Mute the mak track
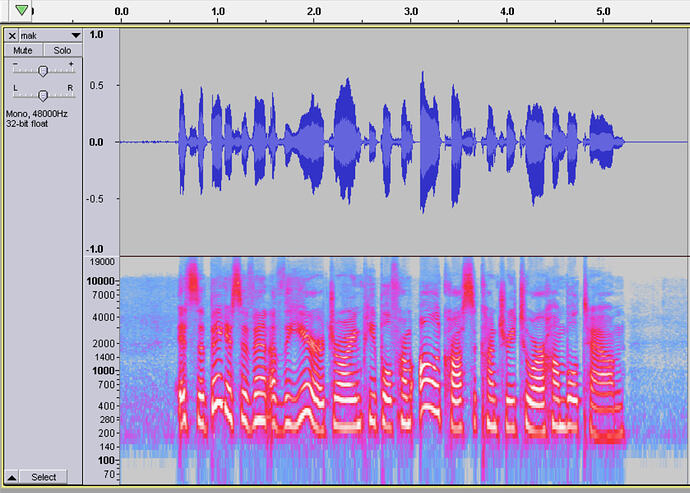The height and width of the screenshot is (493, 690). [23, 50]
